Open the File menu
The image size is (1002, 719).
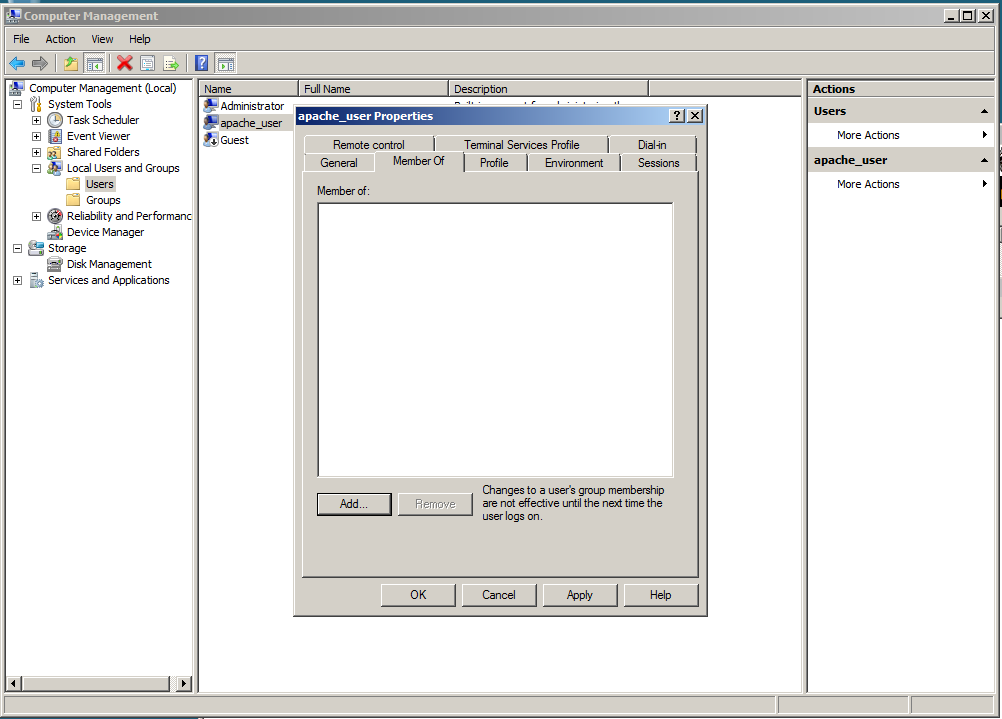tap(21, 39)
